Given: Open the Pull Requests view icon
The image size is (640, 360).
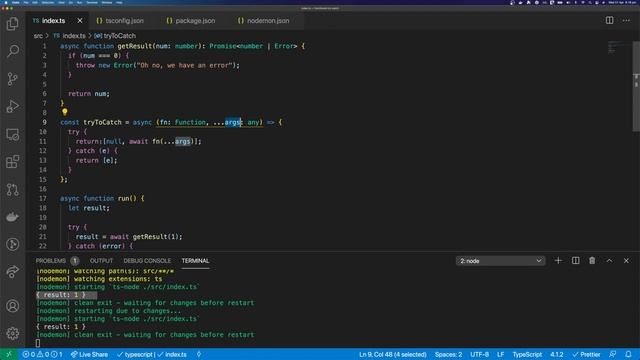Looking at the screenshot, I should tap(13, 189).
